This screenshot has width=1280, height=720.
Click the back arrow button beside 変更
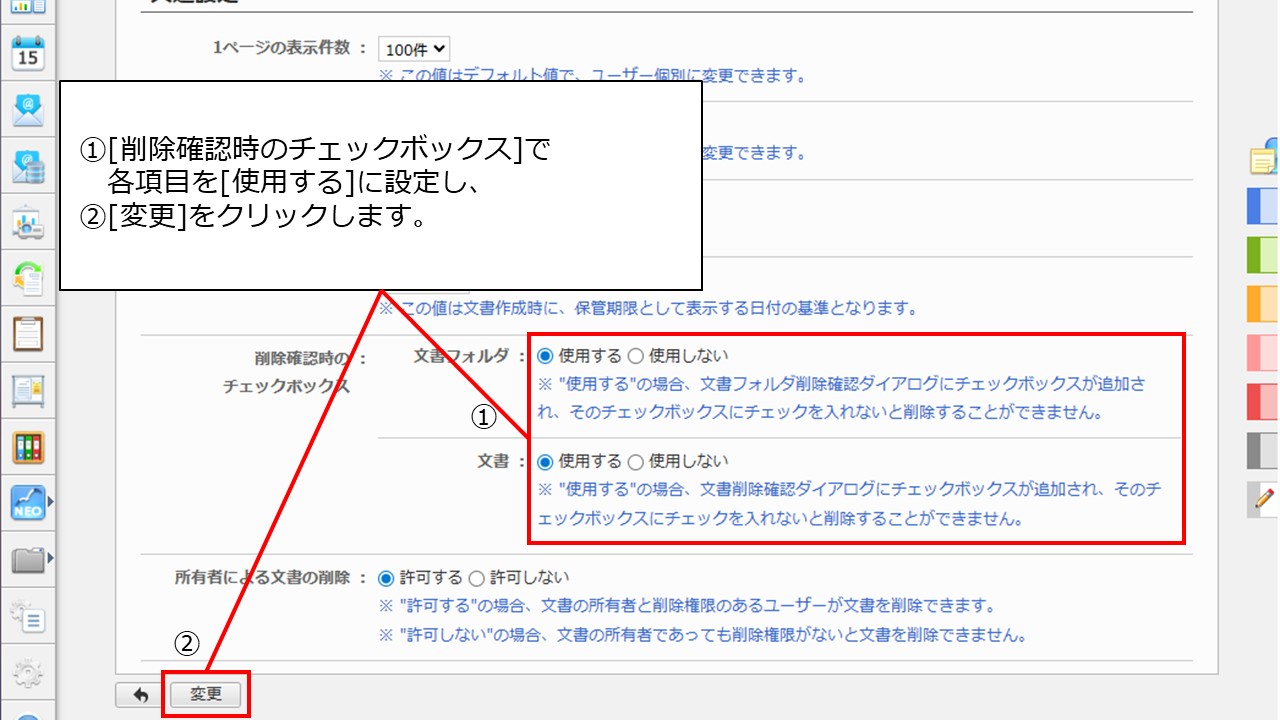point(140,694)
